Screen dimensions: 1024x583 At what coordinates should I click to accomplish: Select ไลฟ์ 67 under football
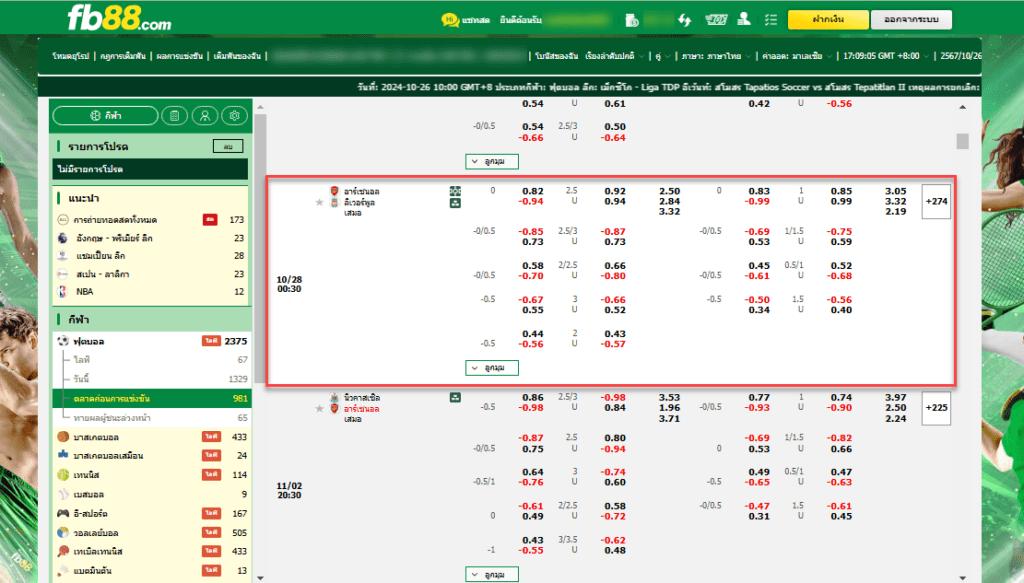click(x=152, y=360)
